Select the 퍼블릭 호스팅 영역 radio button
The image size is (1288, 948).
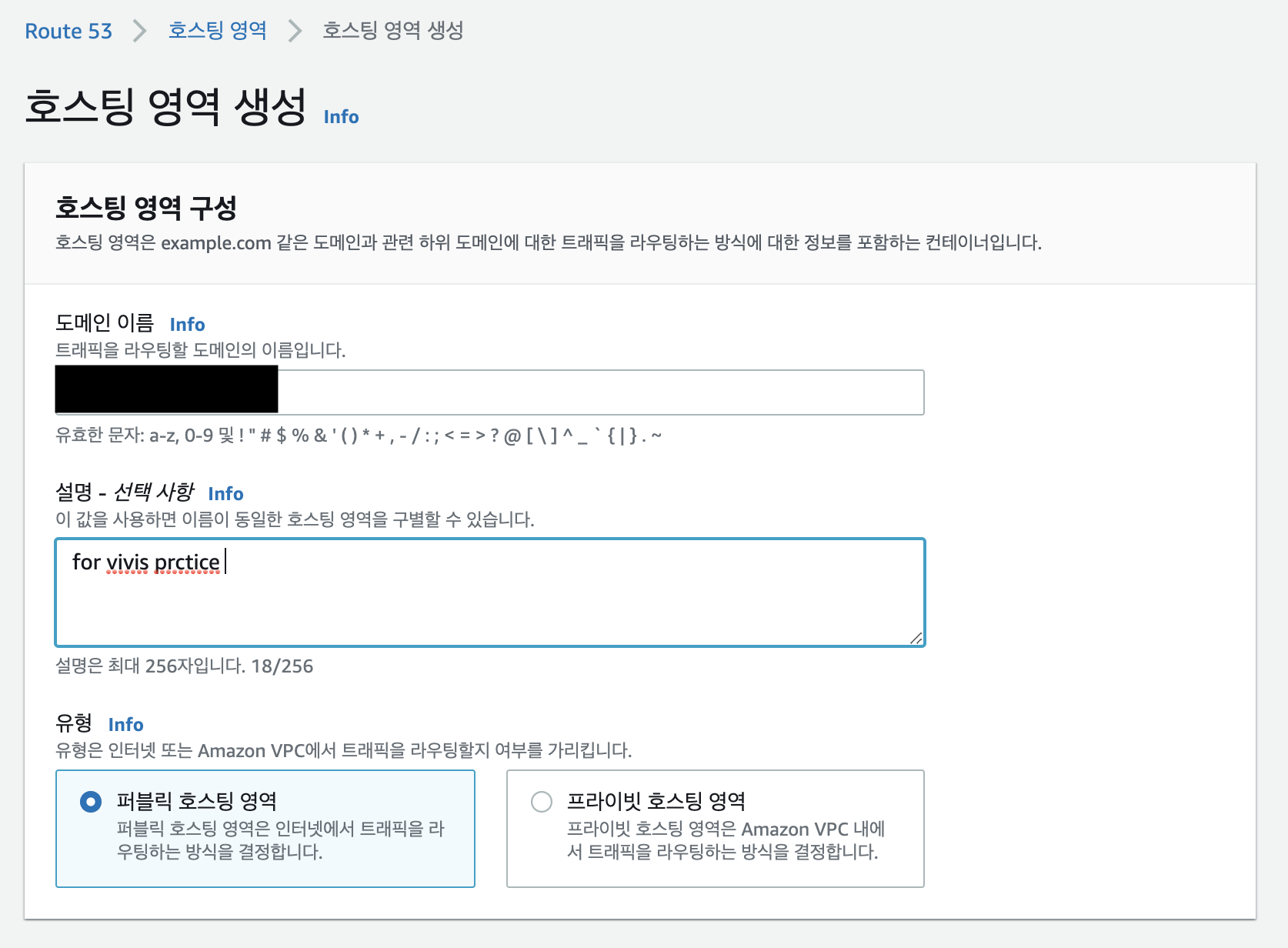91,802
